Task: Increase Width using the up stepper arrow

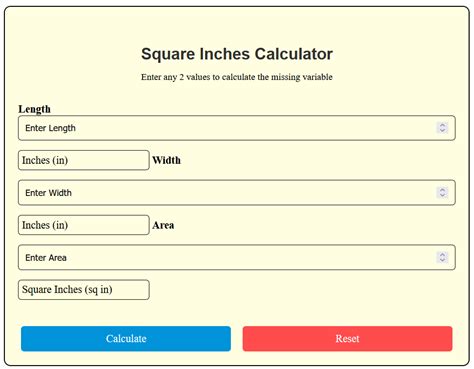Action: (442, 190)
